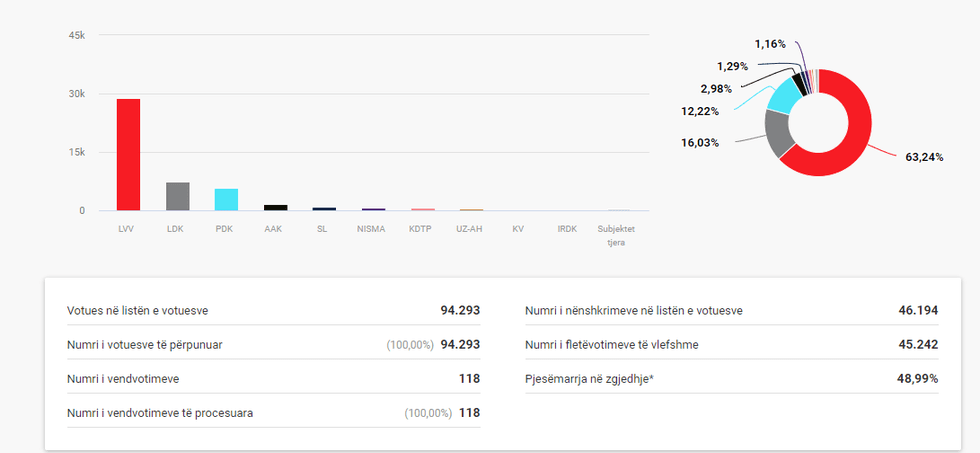
Task: Click the 63,24% donut label
Action: pos(924,157)
